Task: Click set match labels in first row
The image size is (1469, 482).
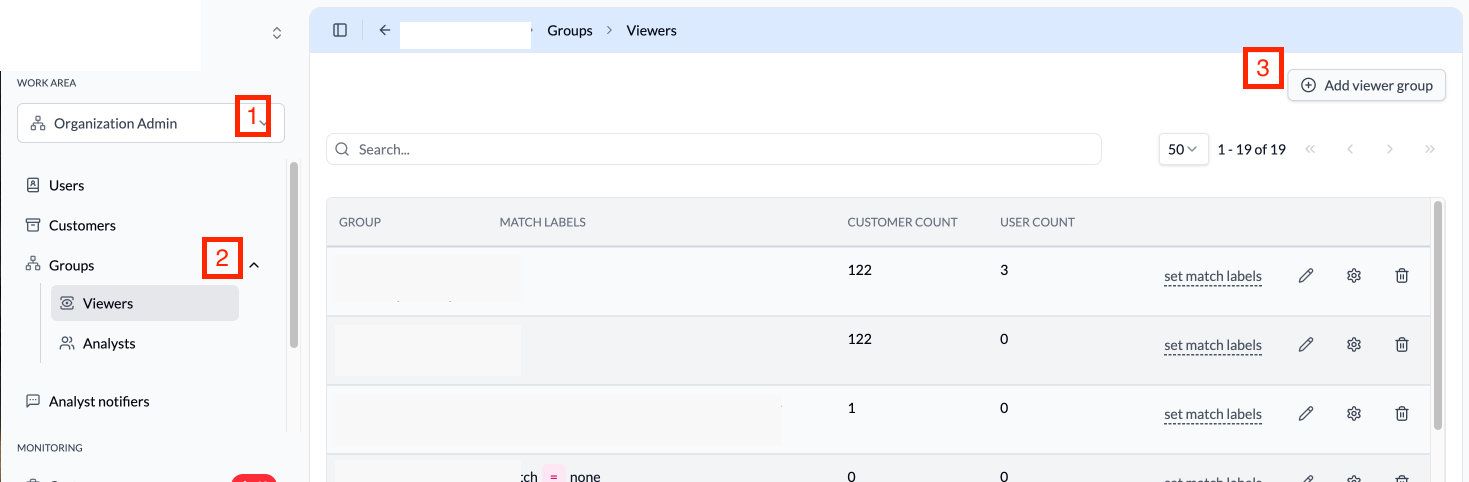Action: click(1212, 276)
